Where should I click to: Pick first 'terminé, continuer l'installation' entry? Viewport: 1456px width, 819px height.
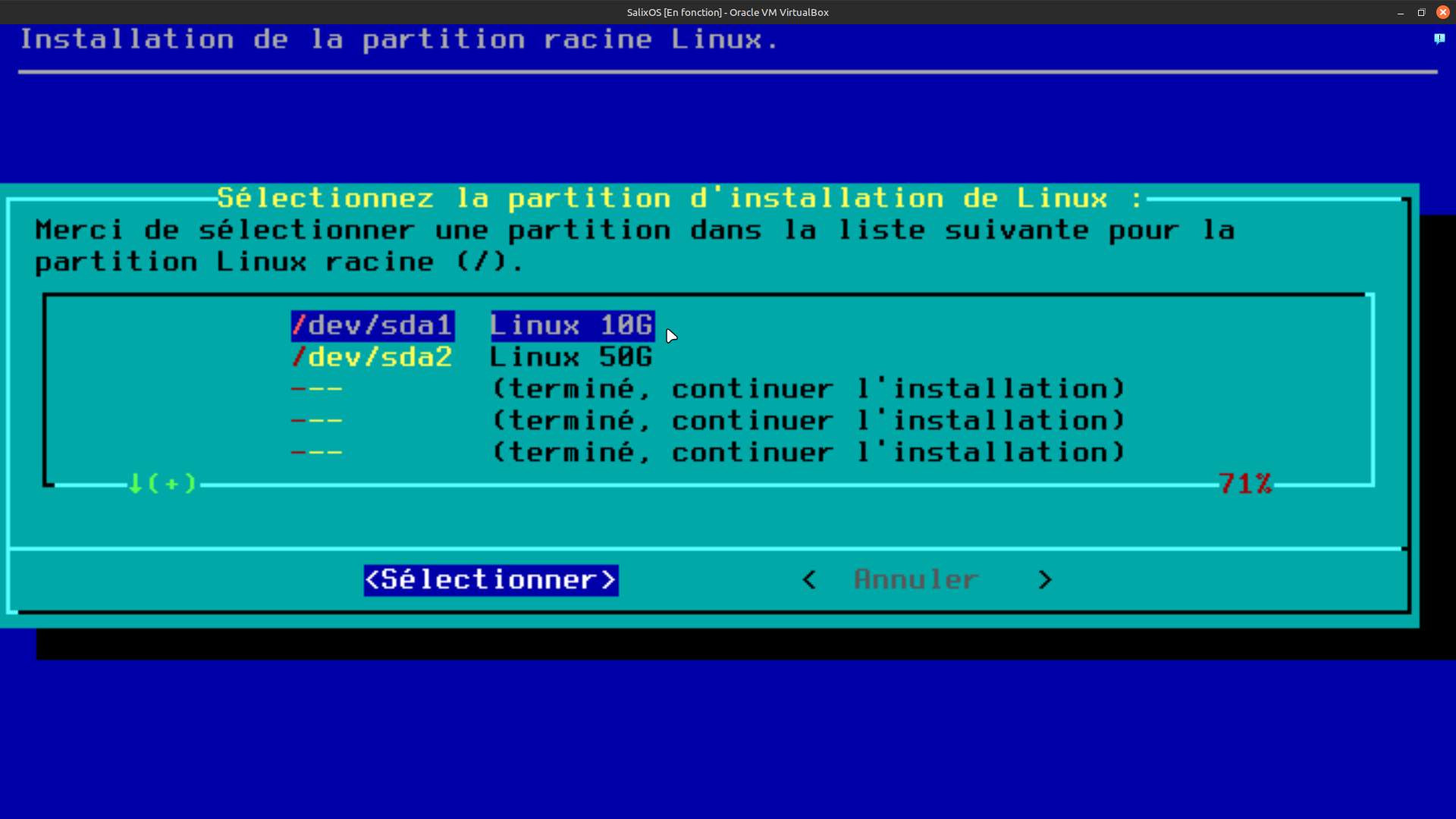pyautogui.click(x=808, y=389)
